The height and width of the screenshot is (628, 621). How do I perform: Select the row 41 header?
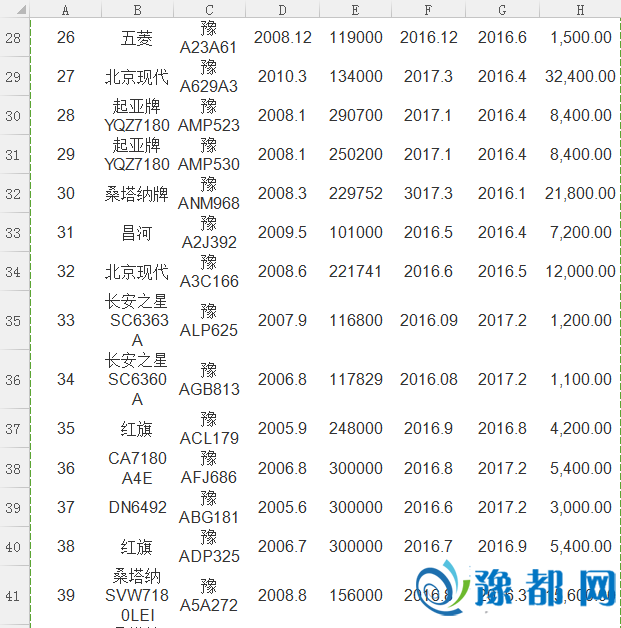click(x=13, y=596)
